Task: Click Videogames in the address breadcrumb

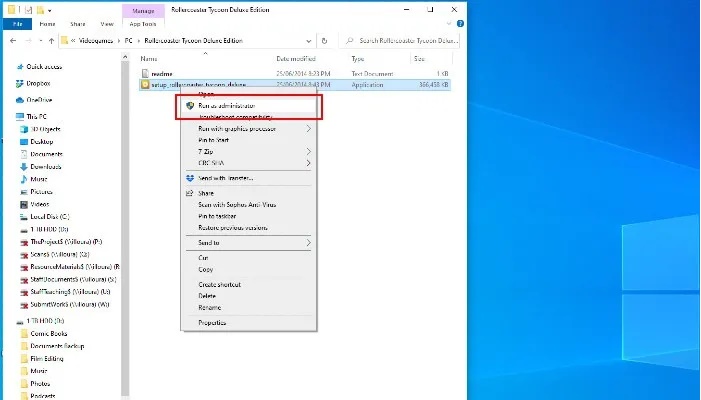Action: pyautogui.click(x=96, y=41)
